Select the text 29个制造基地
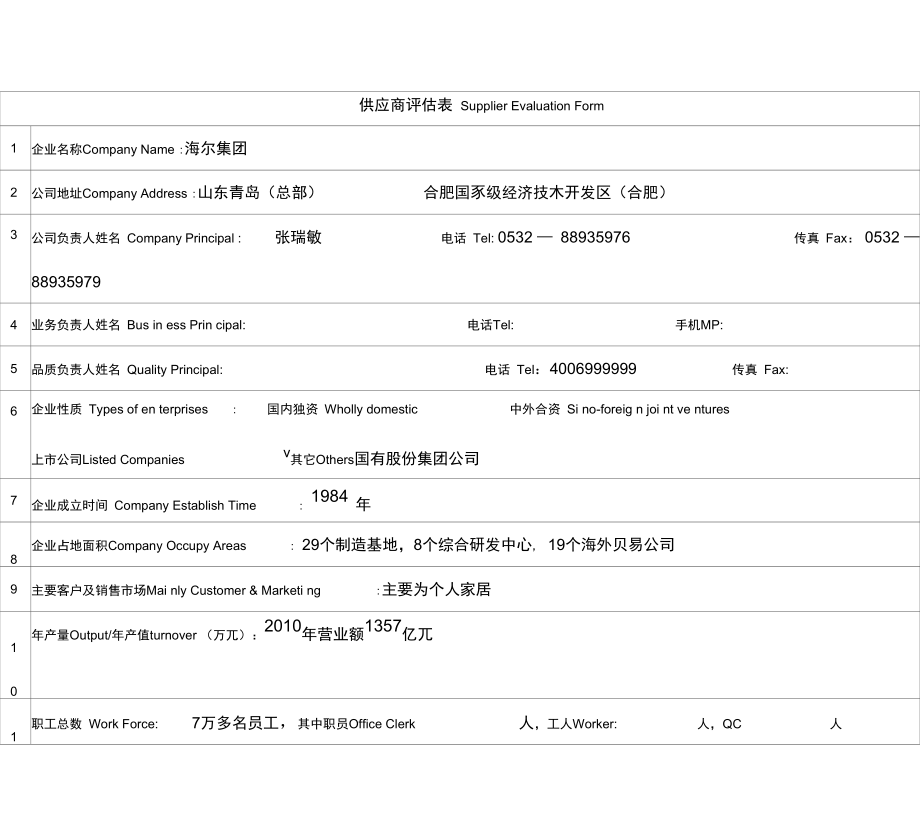920x833 pixels. pyautogui.click(x=349, y=545)
